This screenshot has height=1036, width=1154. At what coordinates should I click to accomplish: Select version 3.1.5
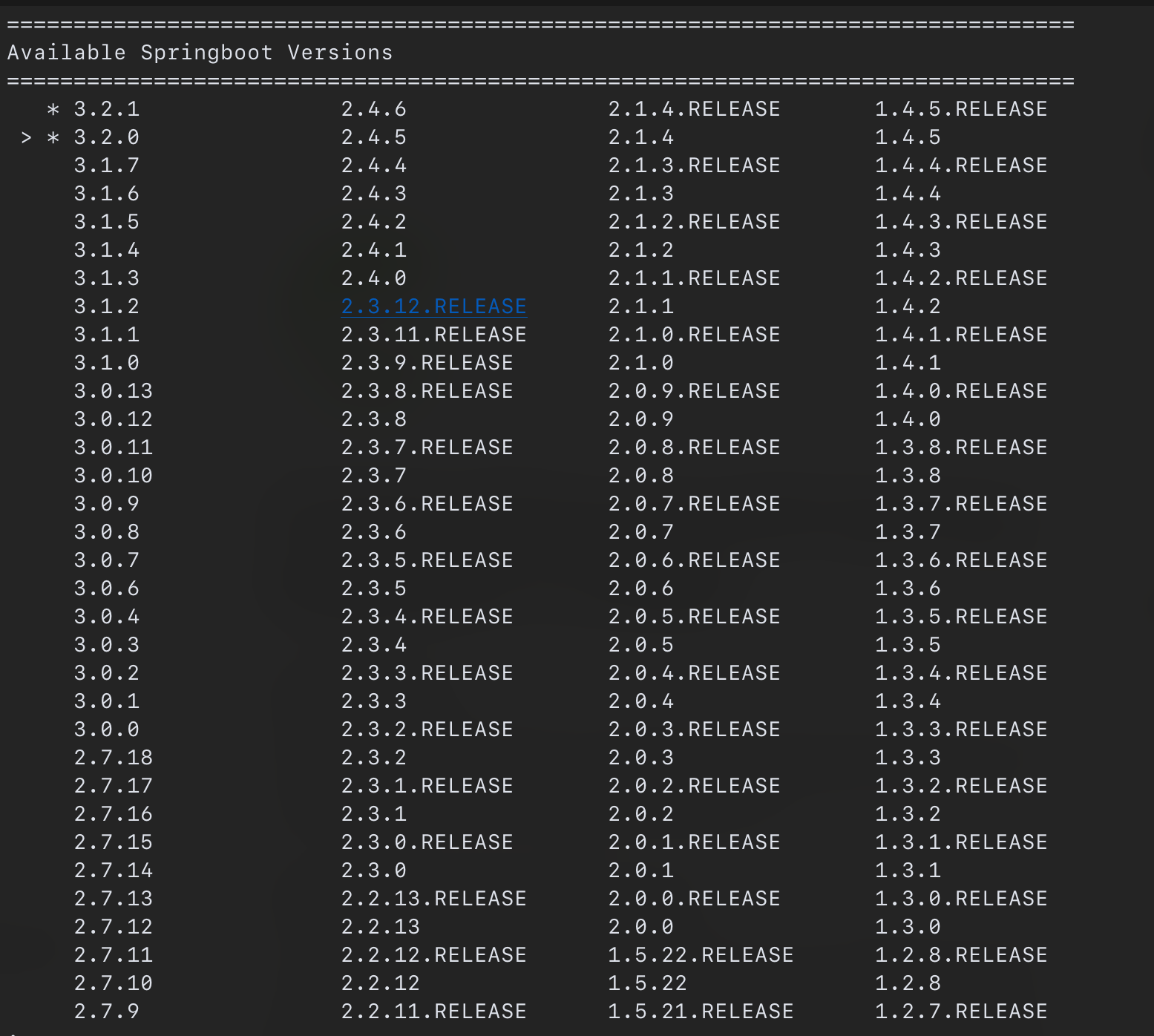107,222
